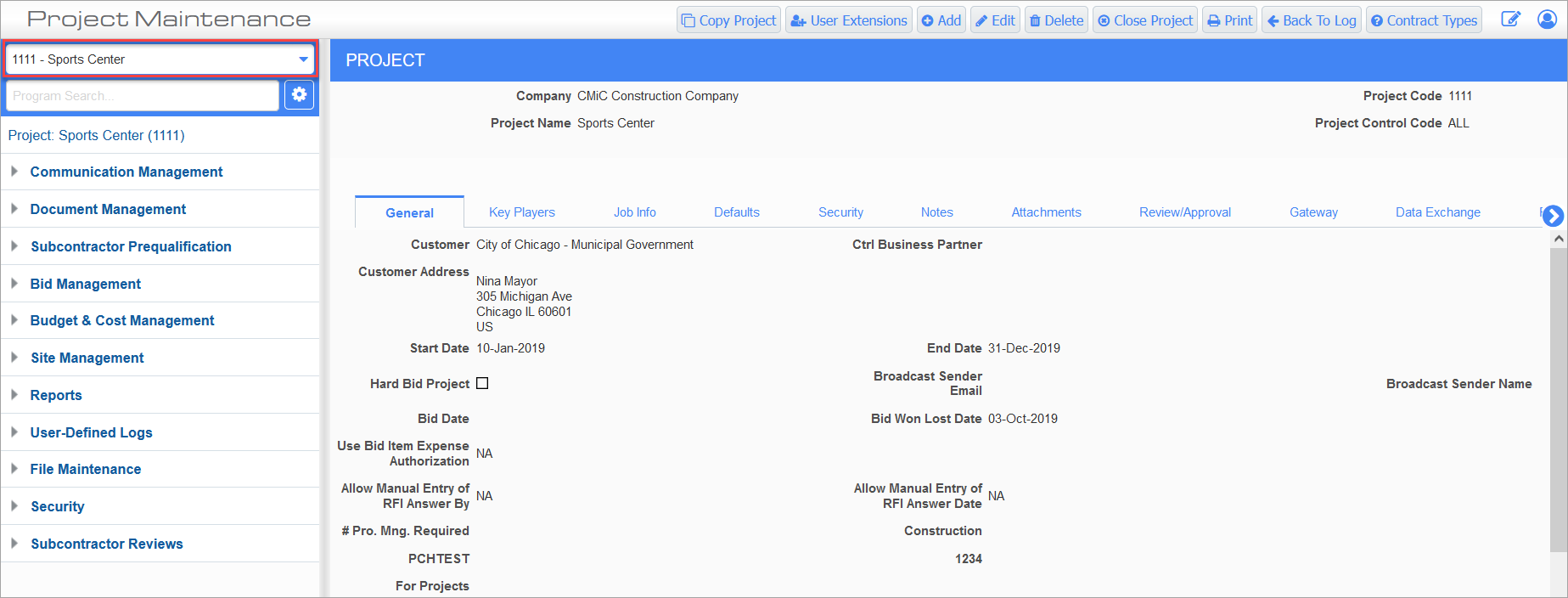
Task: Open the Attachments tab
Action: (x=1046, y=212)
